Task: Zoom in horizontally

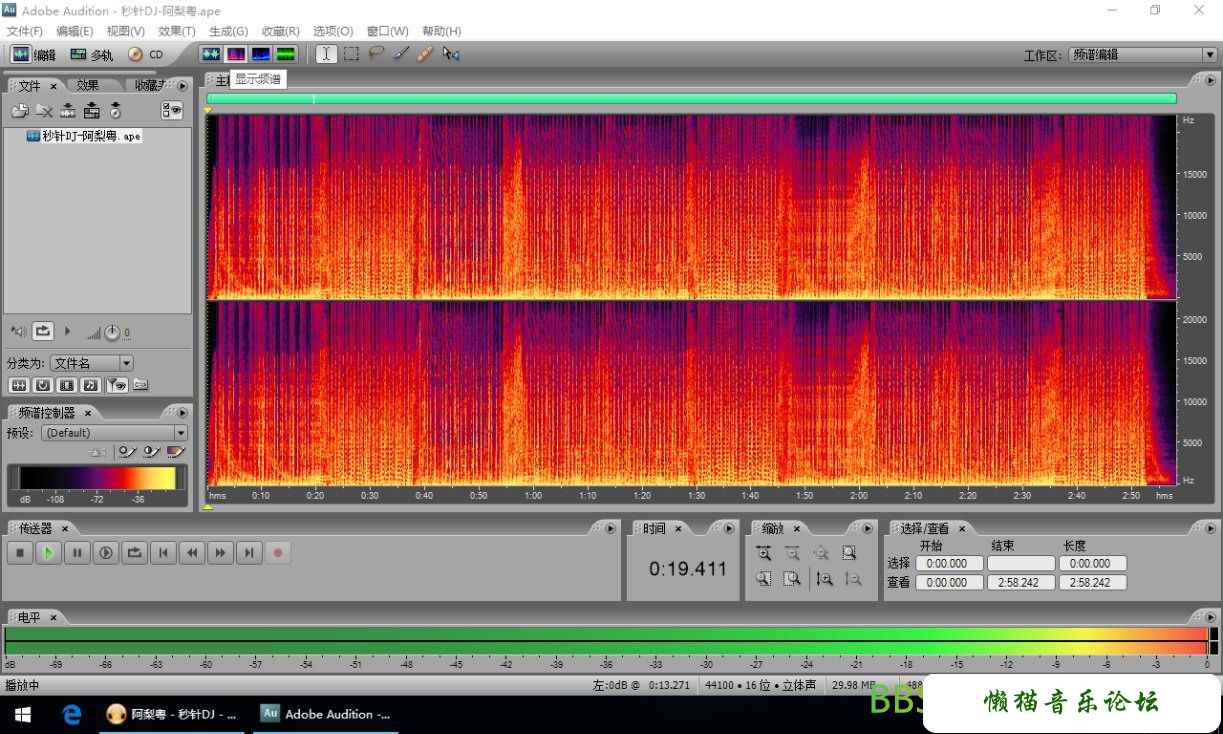Action: [764, 553]
